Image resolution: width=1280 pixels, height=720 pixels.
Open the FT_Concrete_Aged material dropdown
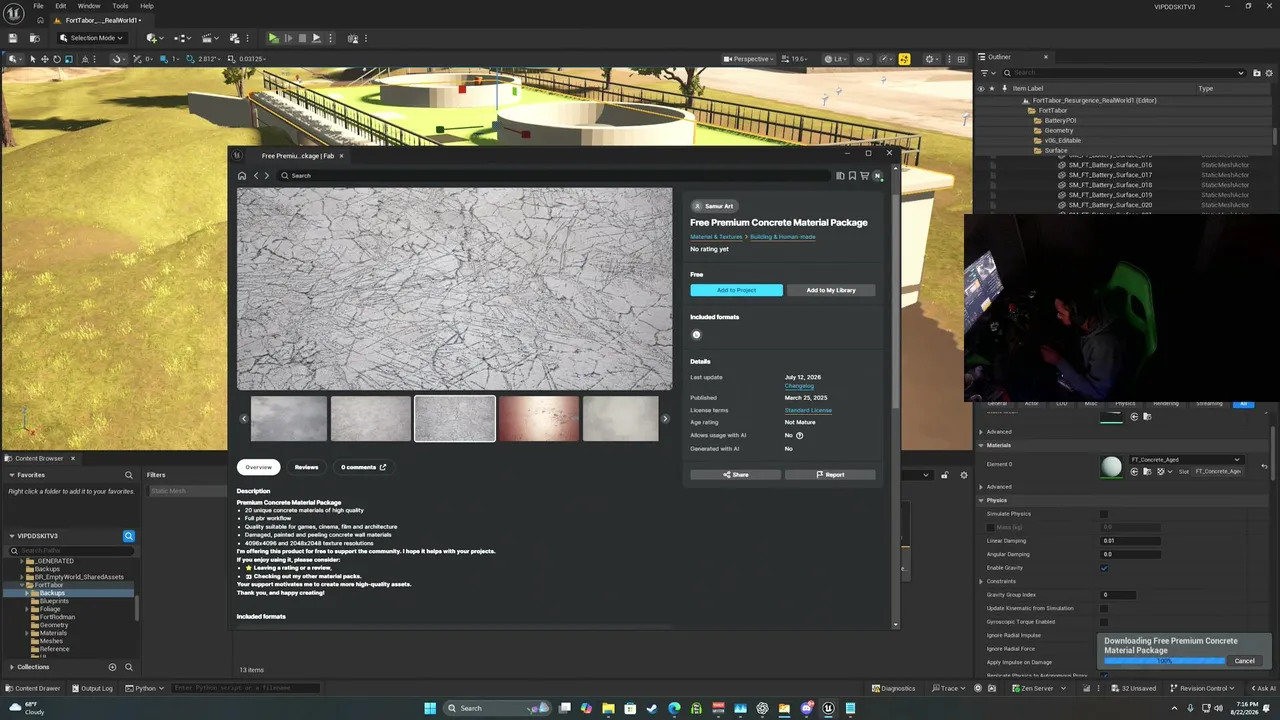(x=1185, y=460)
